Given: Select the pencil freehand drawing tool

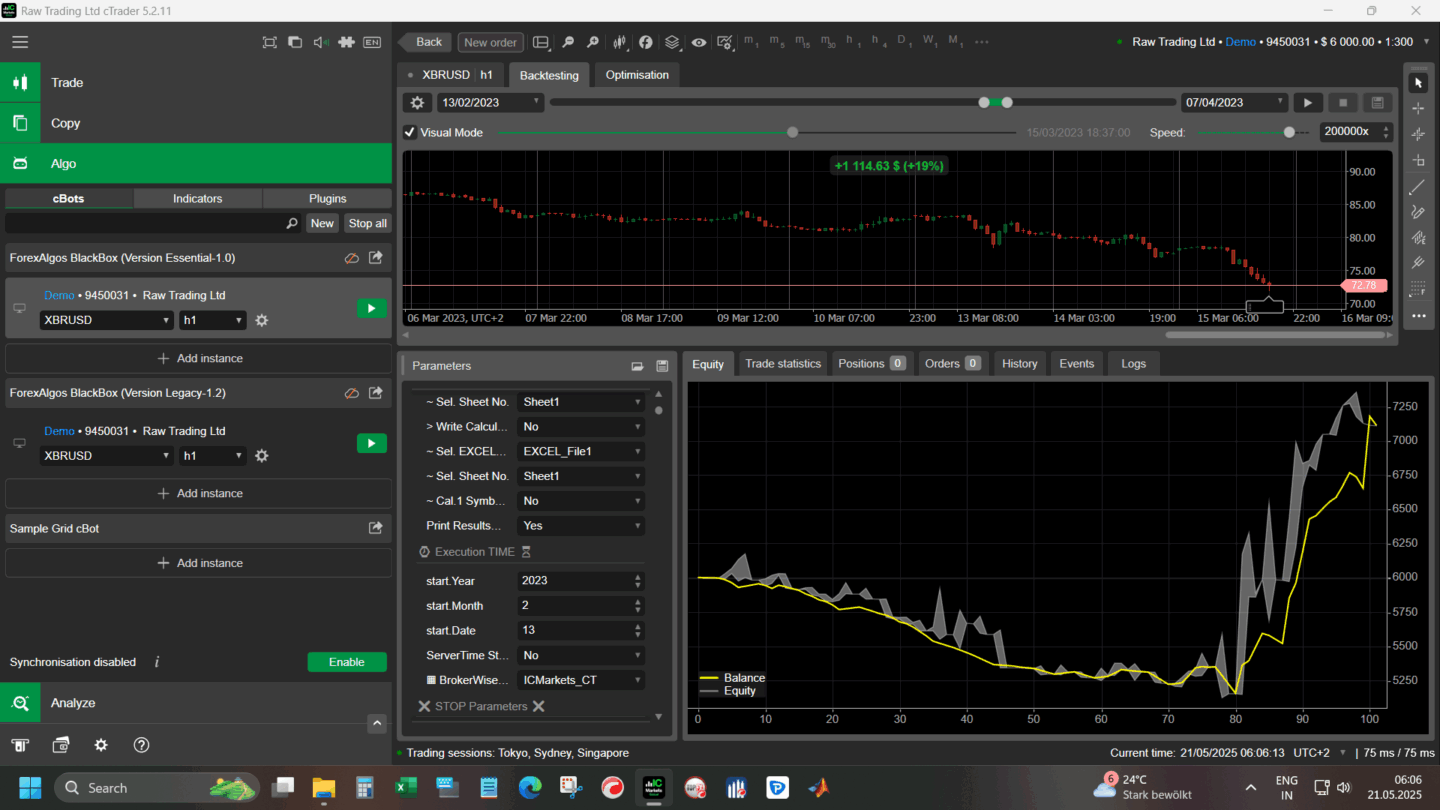Looking at the screenshot, I should tap(1417, 212).
